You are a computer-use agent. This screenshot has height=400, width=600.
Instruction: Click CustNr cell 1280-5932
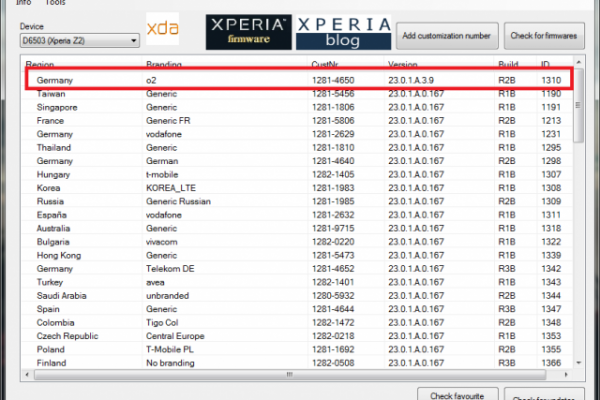coord(333,296)
